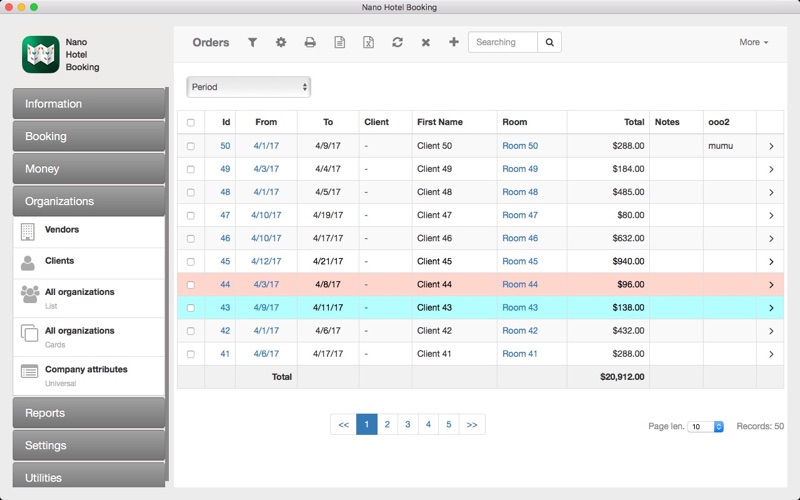The width and height of the screenshot is (800, 500).
Task: Delete selected orders with X icon
Action: click(426, 42)
